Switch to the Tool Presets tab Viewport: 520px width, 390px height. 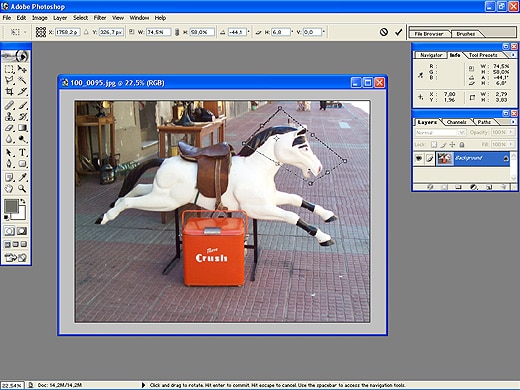point(483,55)
